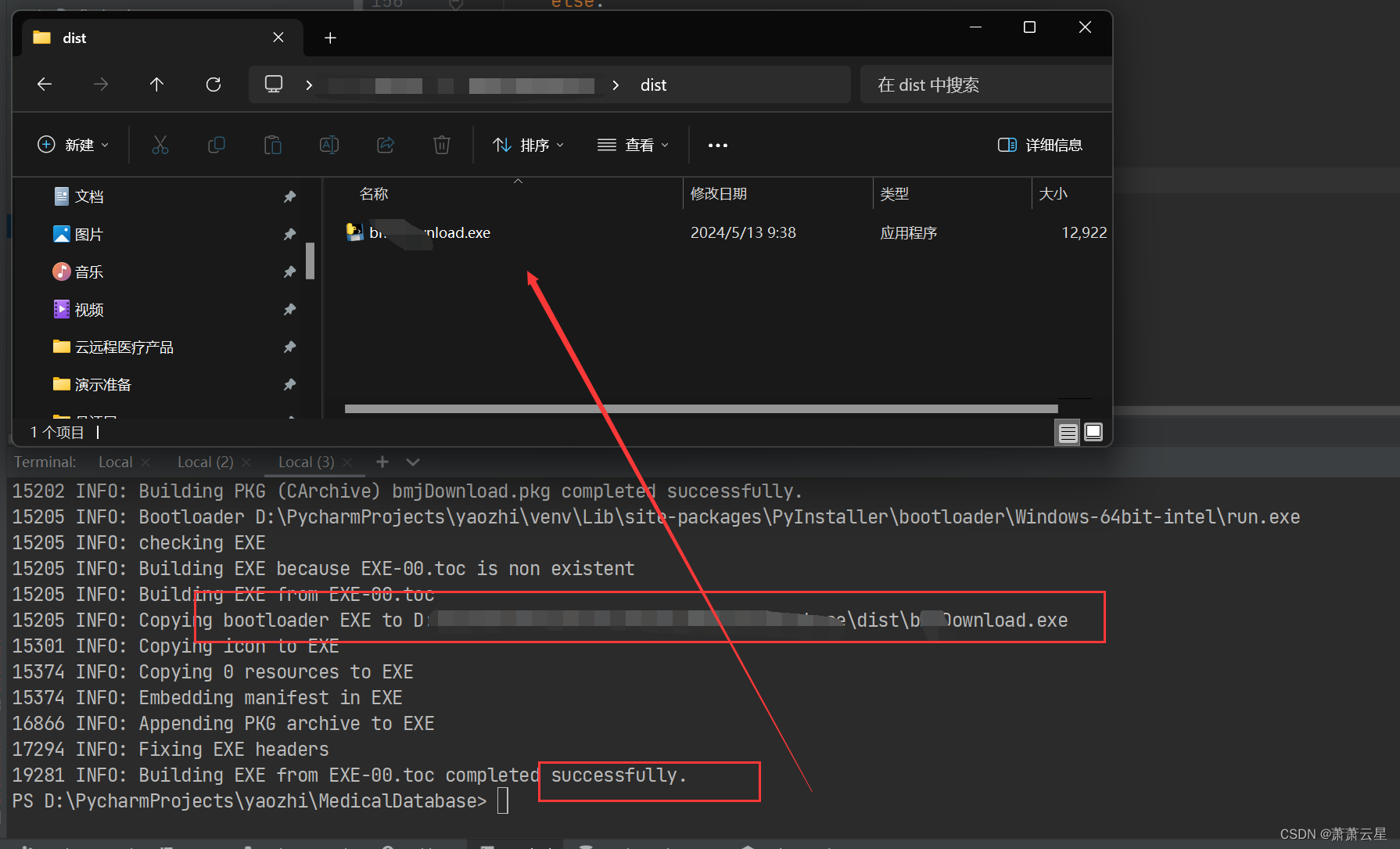Click pin icon next to 音乐
1400x849 pixels.
(x=289, y=272)
